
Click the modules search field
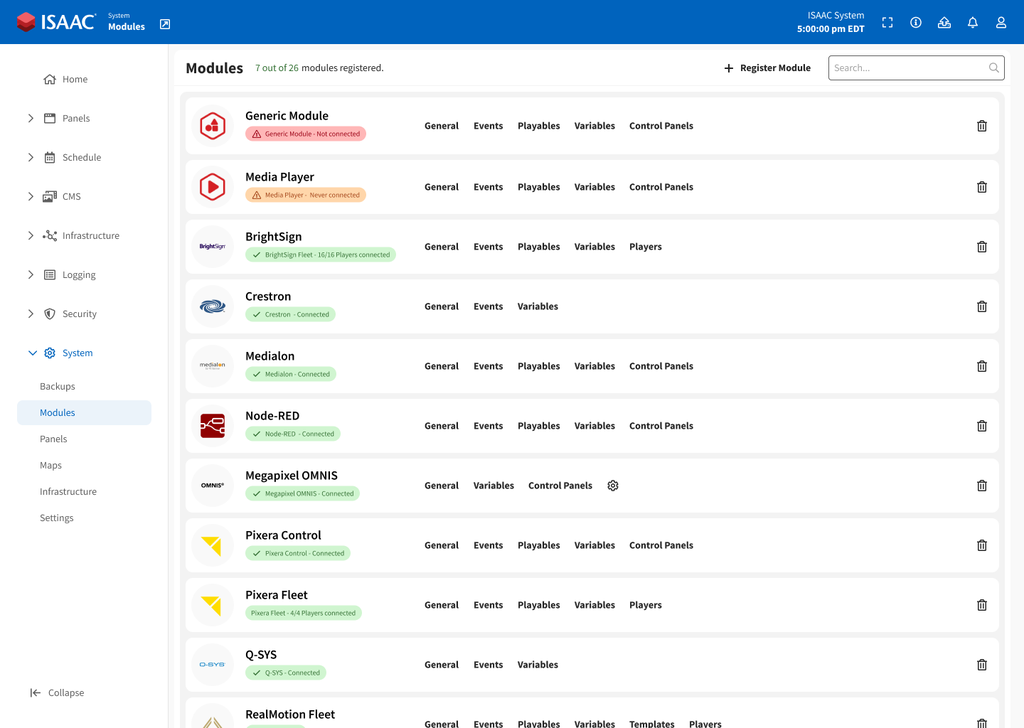(908, 68)
